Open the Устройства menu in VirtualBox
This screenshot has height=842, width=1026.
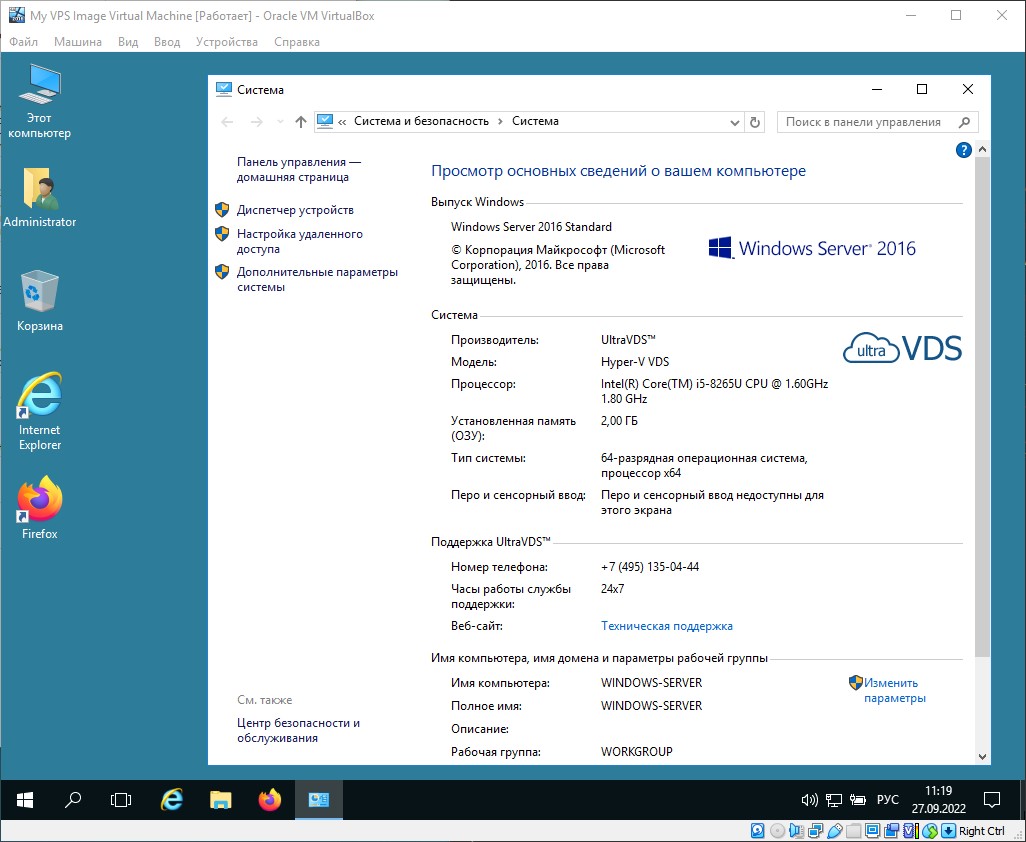226,42
